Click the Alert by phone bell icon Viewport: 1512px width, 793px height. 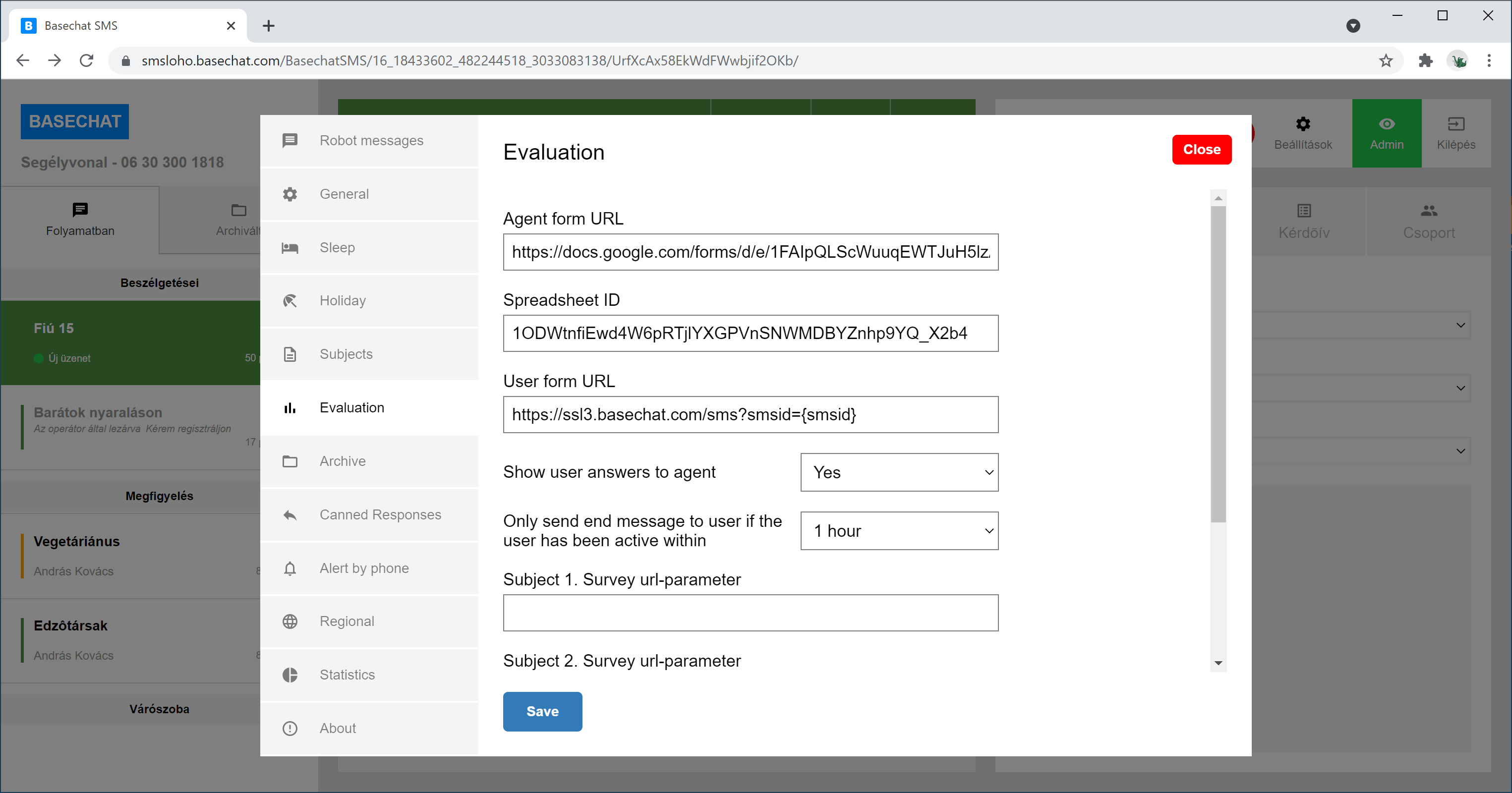[x=290, y=568]
